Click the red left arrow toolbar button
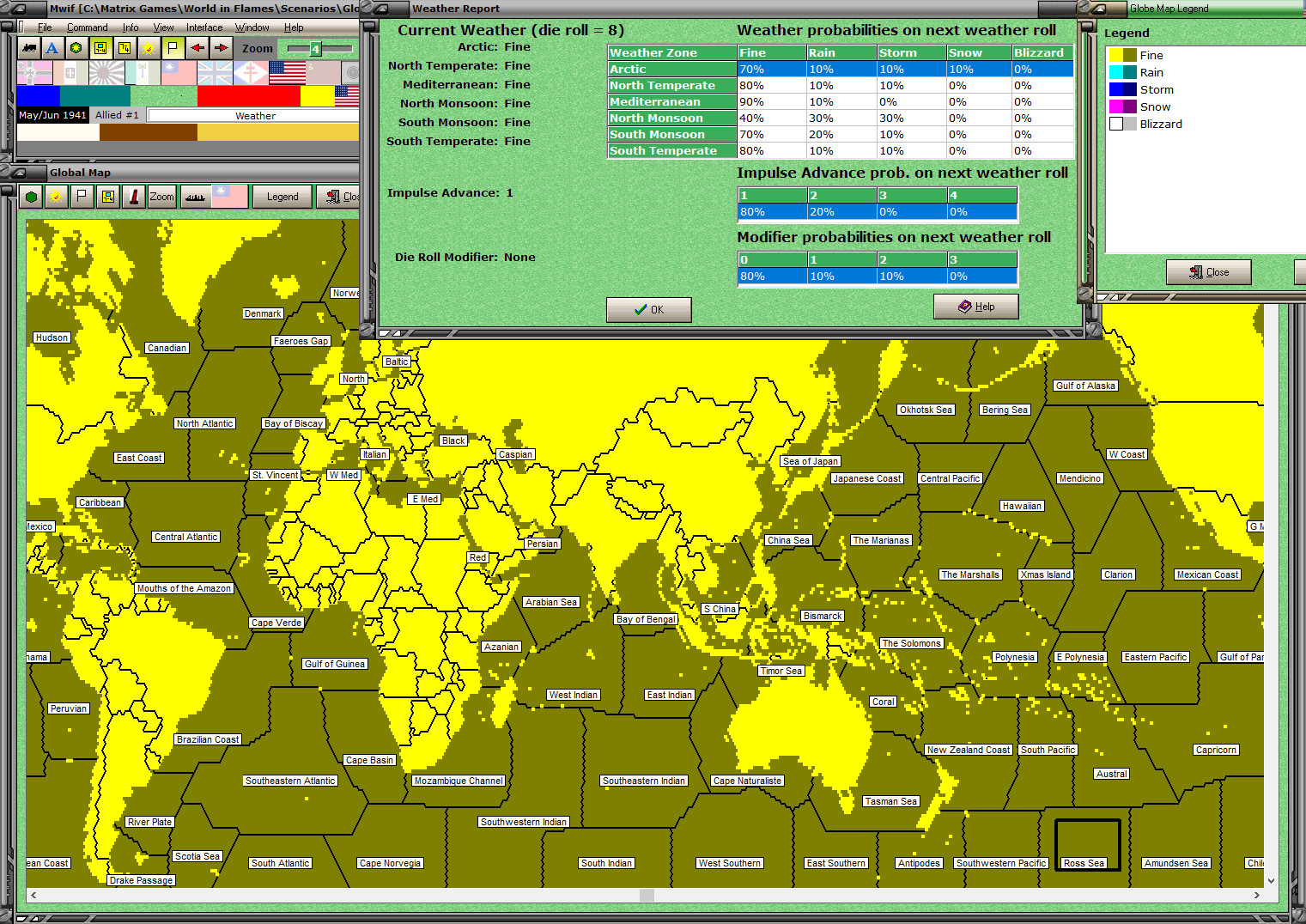Viewport: 1306px width, 924px height. pos(197,48)
